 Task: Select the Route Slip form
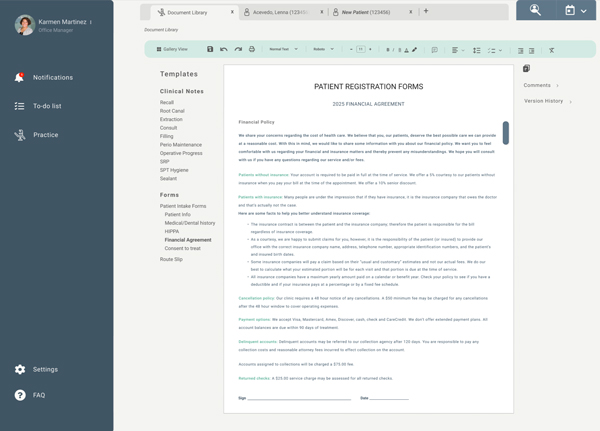click(171, 259)
